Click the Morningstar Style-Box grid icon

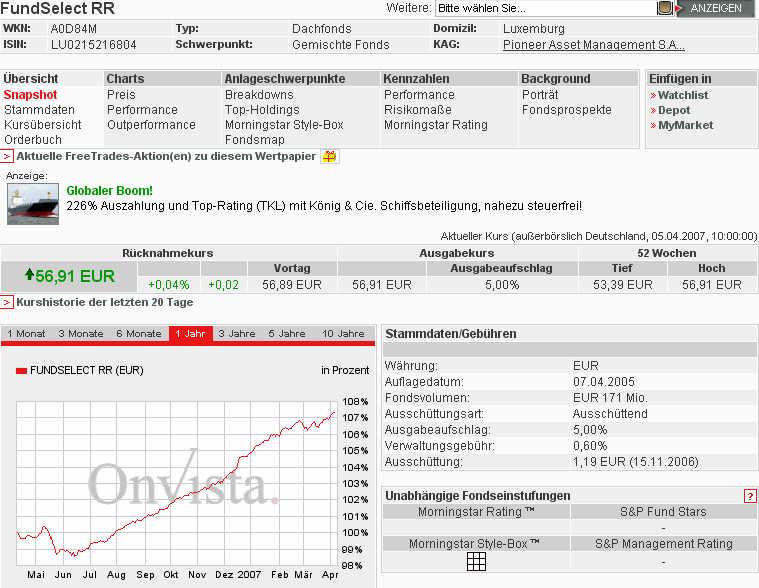point(476,562)
